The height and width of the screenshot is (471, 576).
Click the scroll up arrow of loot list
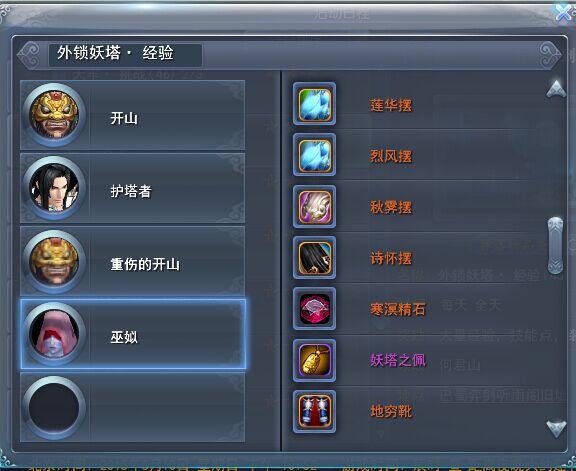556,89
